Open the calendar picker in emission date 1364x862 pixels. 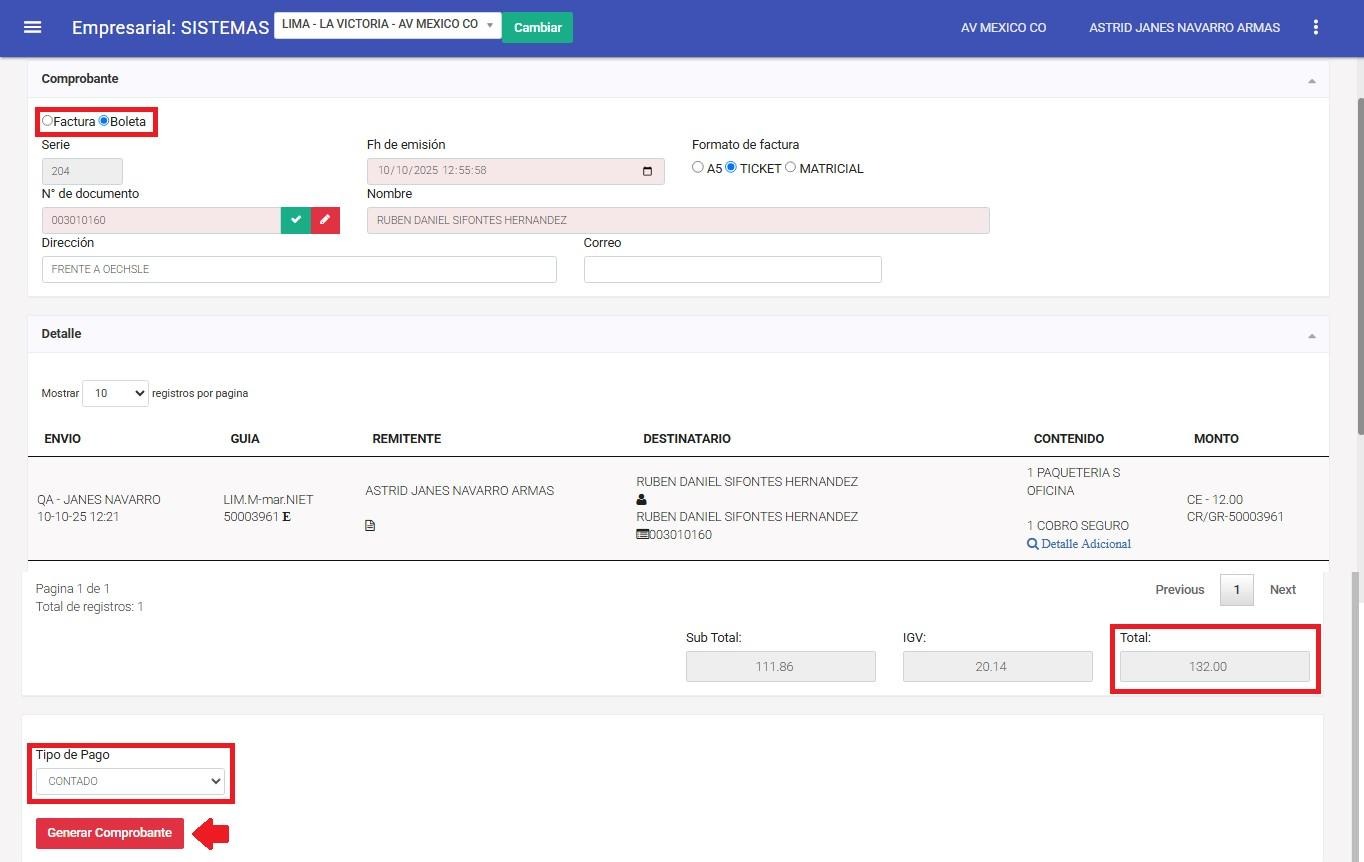[648, 171]
